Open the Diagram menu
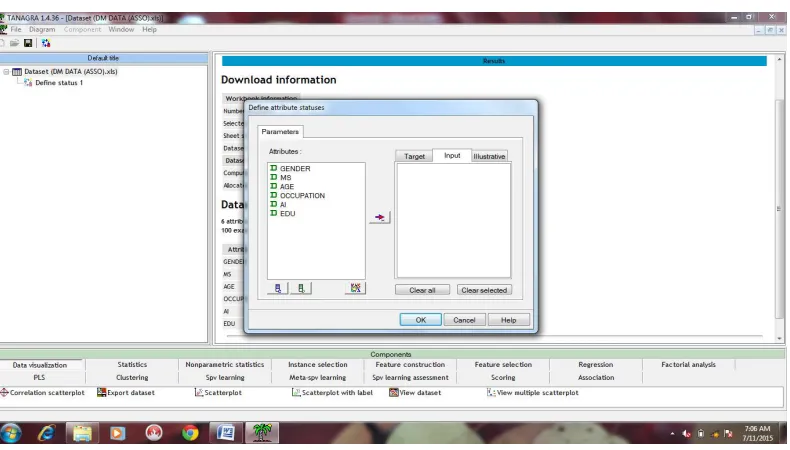Screen dimensions: 790x450 click(x=42, y=30)
